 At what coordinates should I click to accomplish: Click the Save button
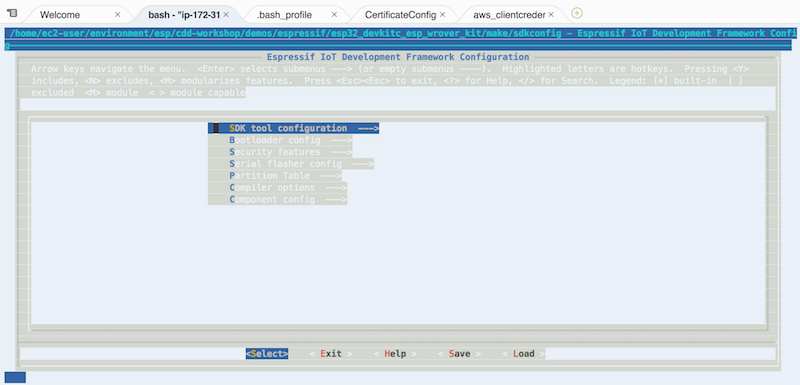(460, 353)
